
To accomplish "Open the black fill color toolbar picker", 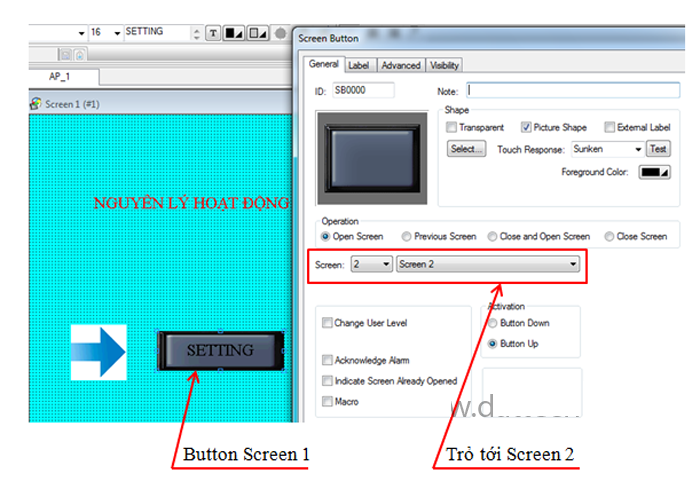I will pos(233,33).
